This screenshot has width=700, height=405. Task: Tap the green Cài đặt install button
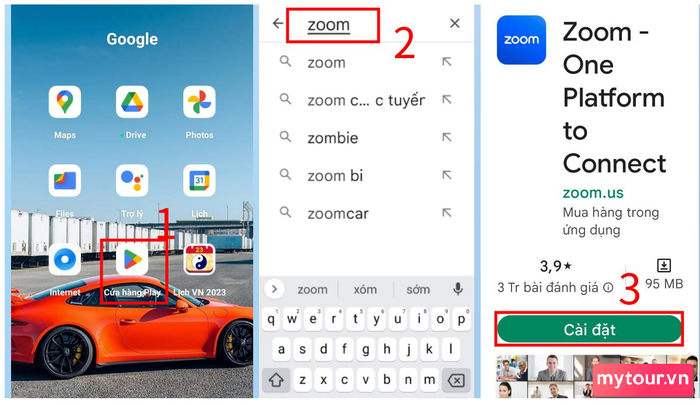point(589,330)
